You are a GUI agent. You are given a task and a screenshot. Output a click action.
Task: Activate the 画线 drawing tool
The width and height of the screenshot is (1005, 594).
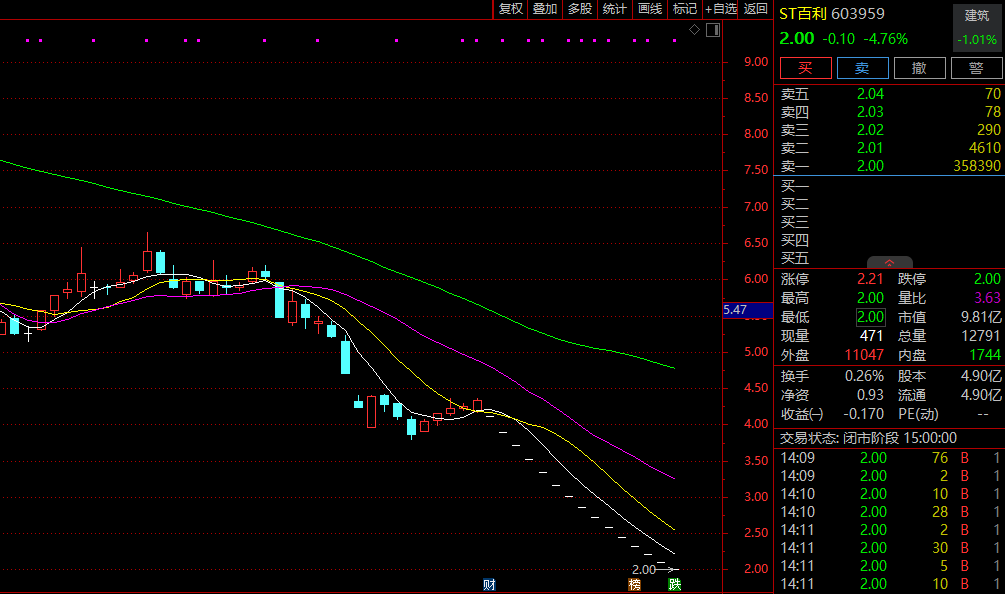[650, 9]
